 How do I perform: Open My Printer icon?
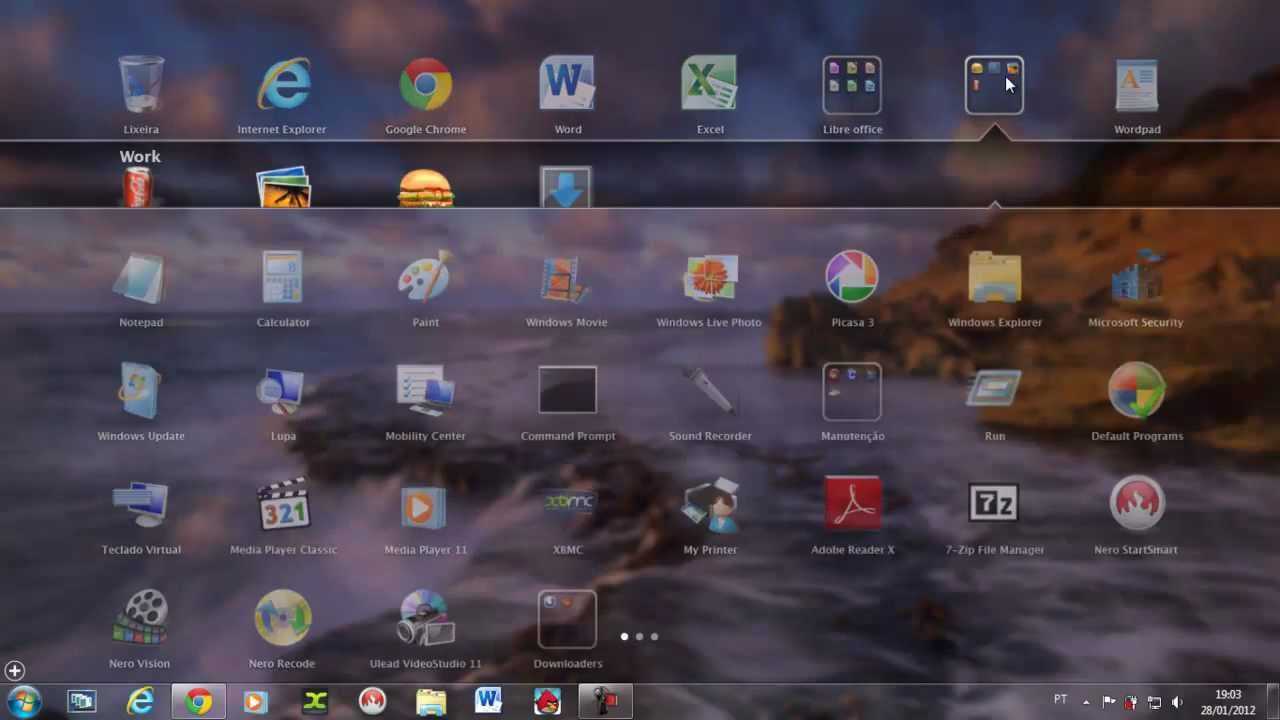710,506
